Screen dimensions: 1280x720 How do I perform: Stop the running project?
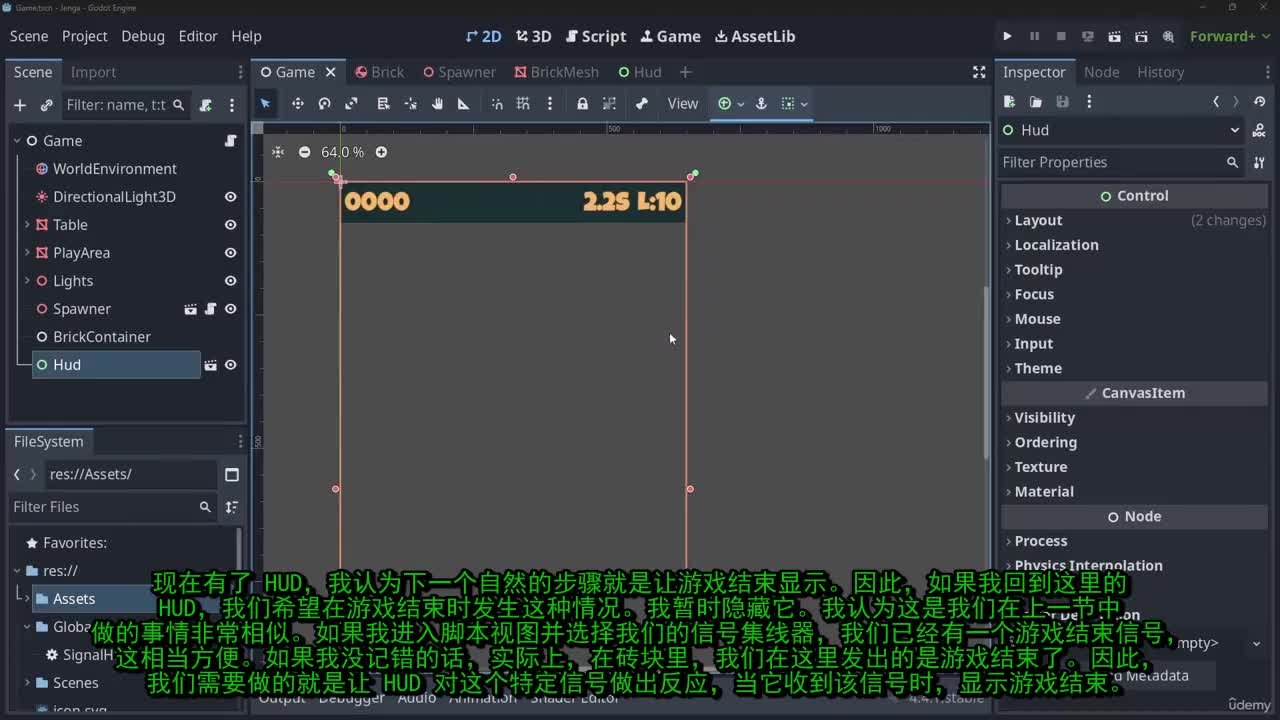(1061, 36)
